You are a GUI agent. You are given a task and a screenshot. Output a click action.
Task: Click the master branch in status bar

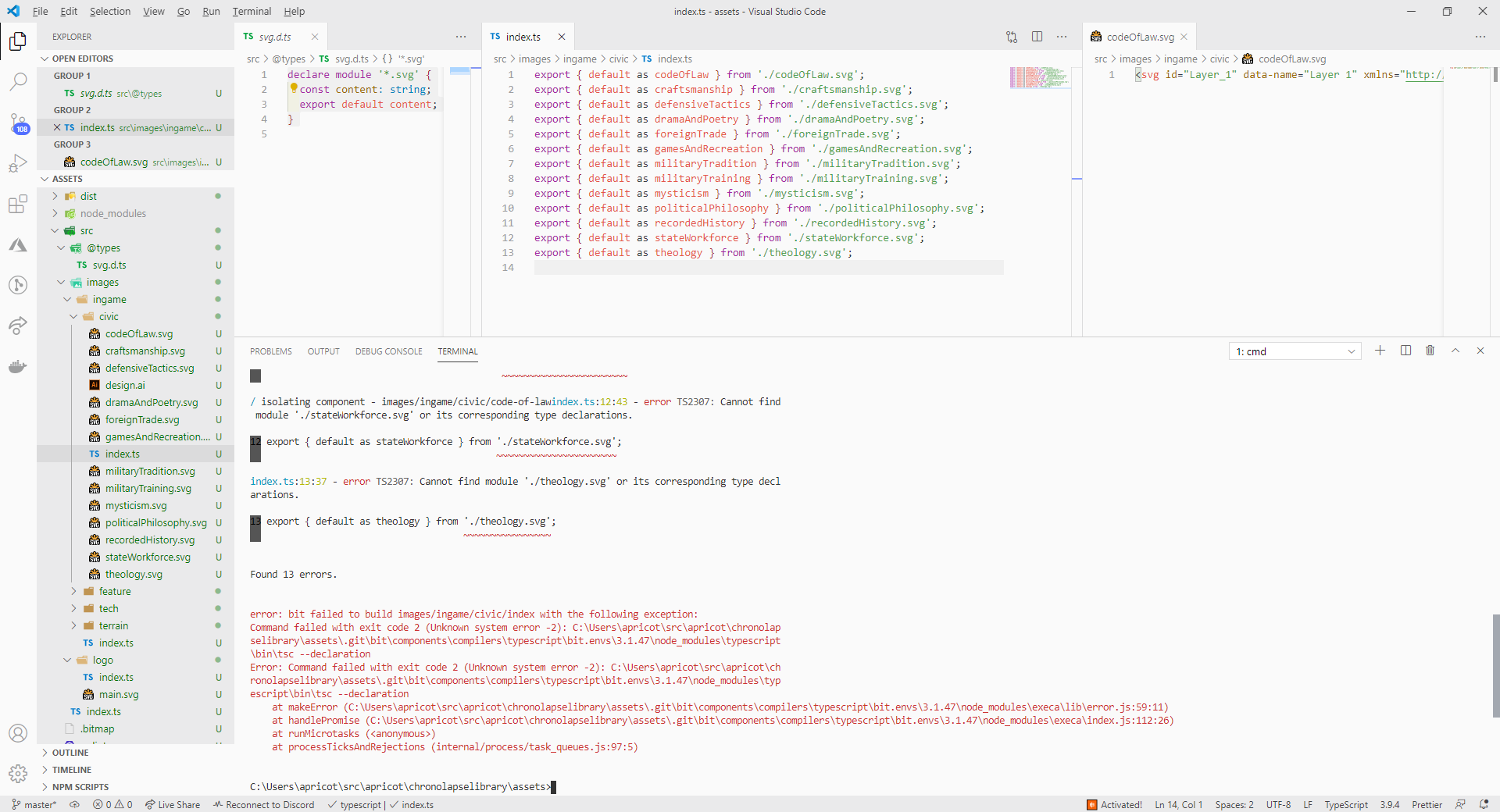34,804
